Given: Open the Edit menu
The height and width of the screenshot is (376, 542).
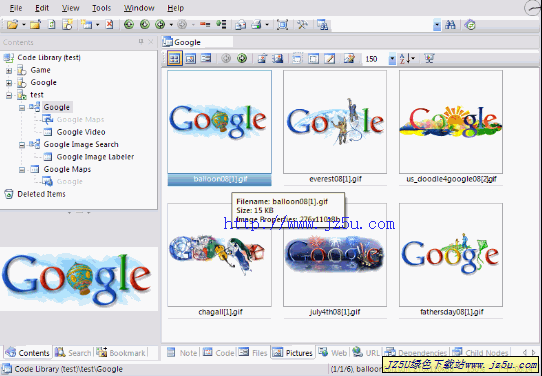Looking at the screenshot, I should pos(42,8).
